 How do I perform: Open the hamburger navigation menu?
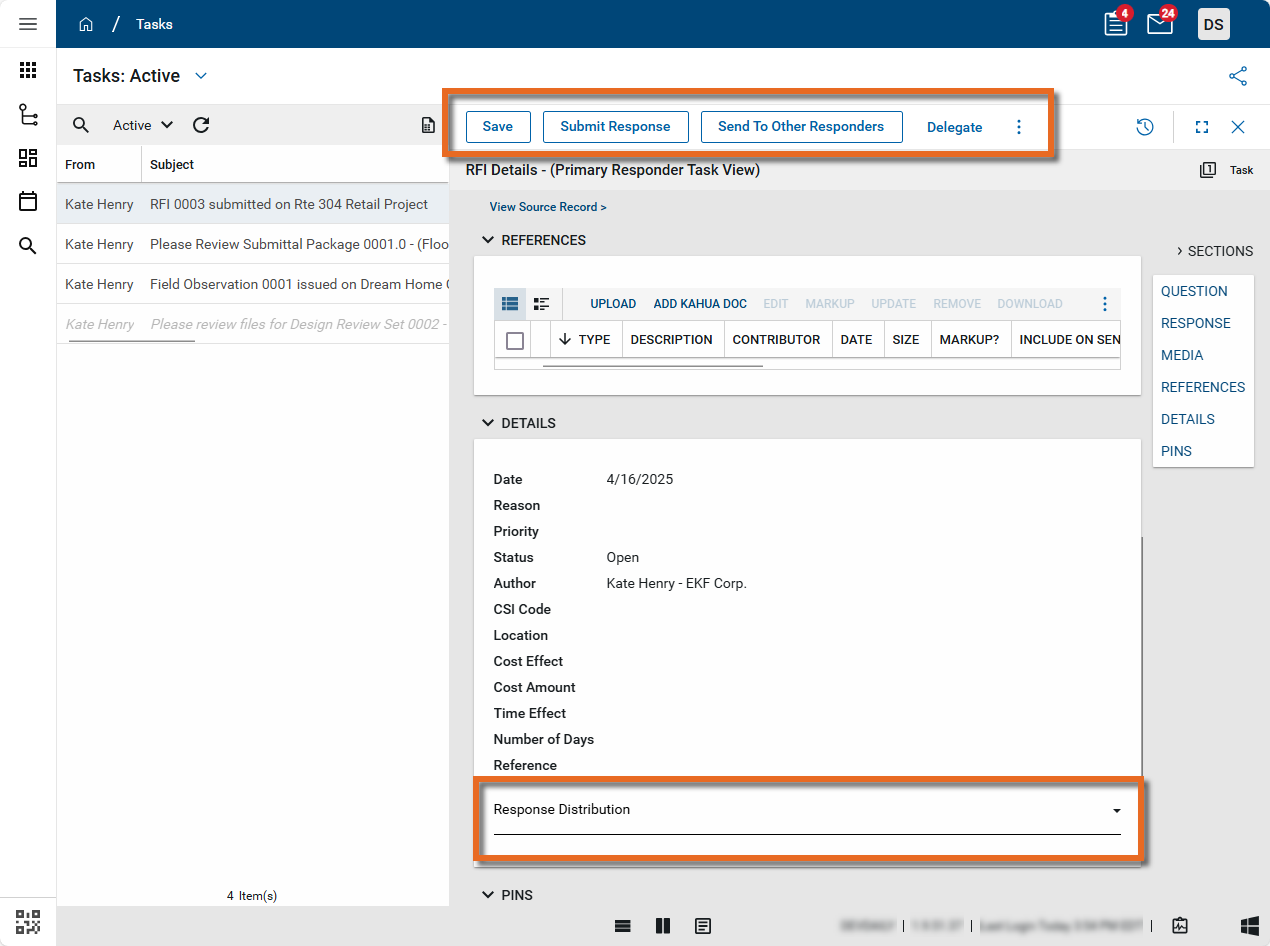(x=28, y=24)
